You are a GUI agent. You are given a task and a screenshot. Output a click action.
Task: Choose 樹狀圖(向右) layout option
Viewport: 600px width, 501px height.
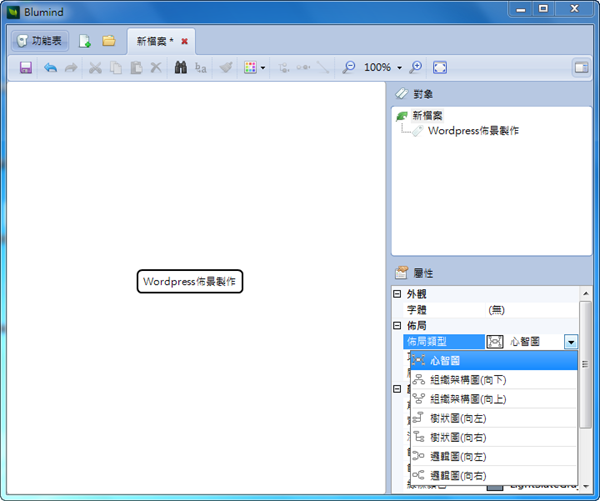[494, 437]
